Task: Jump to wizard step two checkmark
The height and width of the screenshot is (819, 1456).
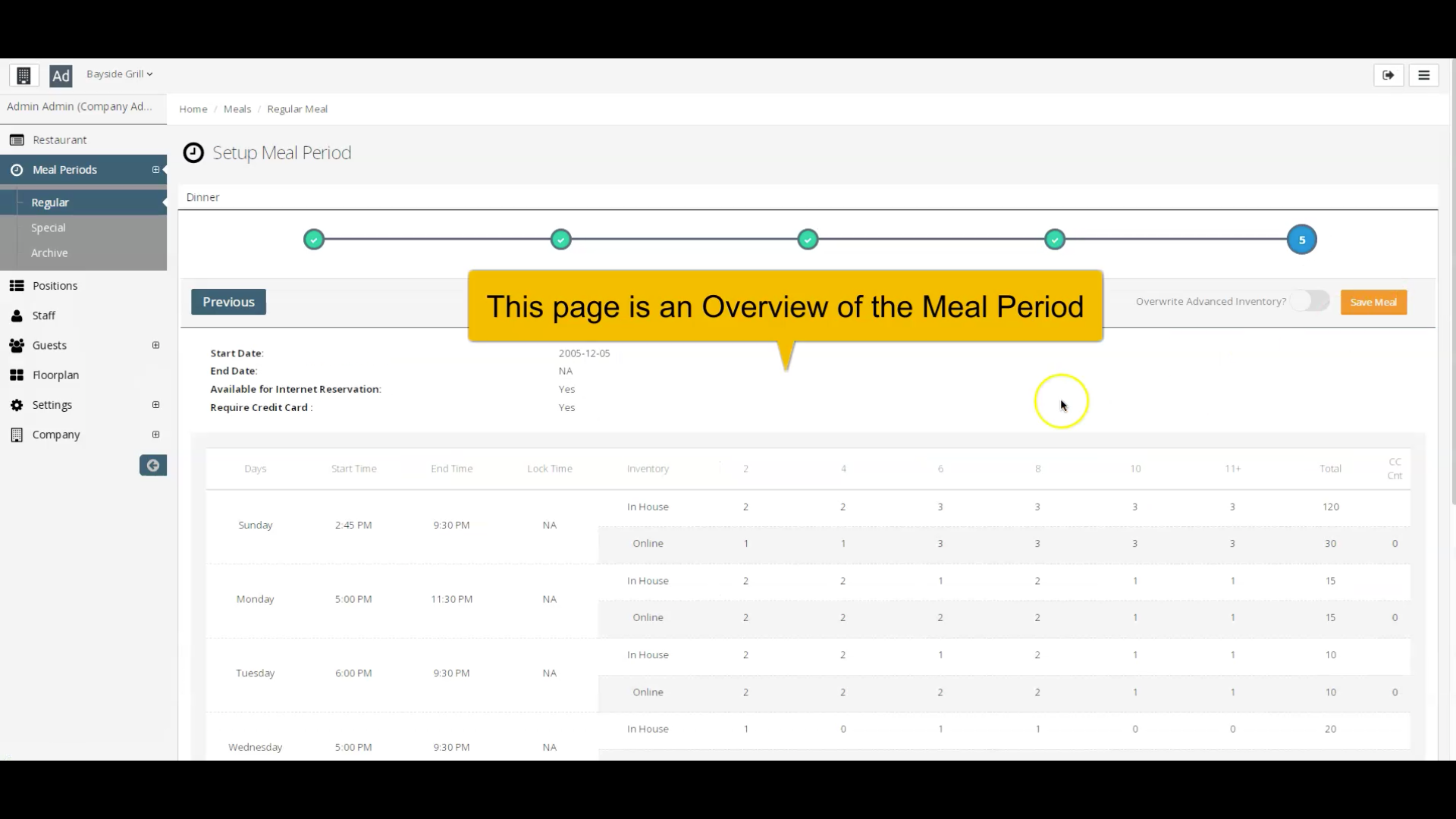Action: (x=560, y=240)
